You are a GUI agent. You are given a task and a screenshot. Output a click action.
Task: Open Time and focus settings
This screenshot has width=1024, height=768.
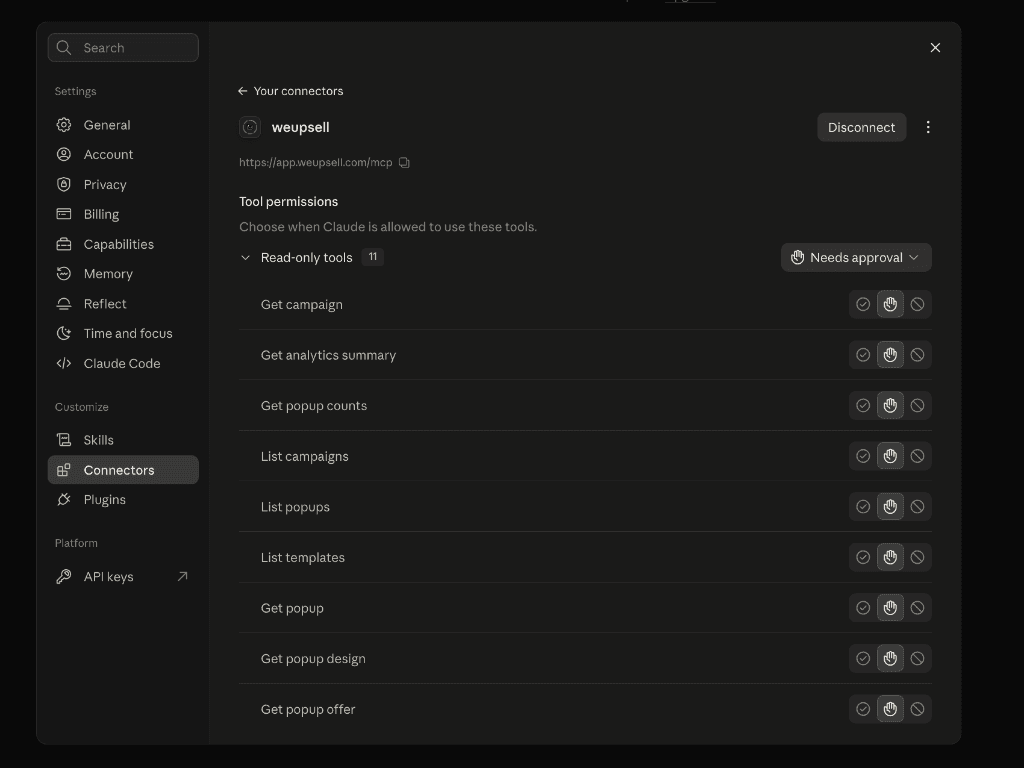pos(123,333)
